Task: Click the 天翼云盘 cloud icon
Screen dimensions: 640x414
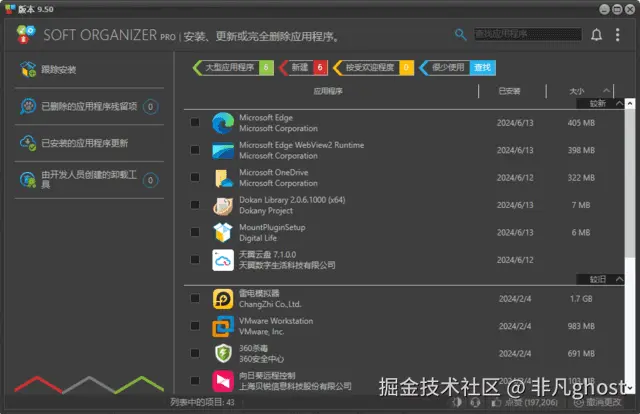Action: click(223, 260)
